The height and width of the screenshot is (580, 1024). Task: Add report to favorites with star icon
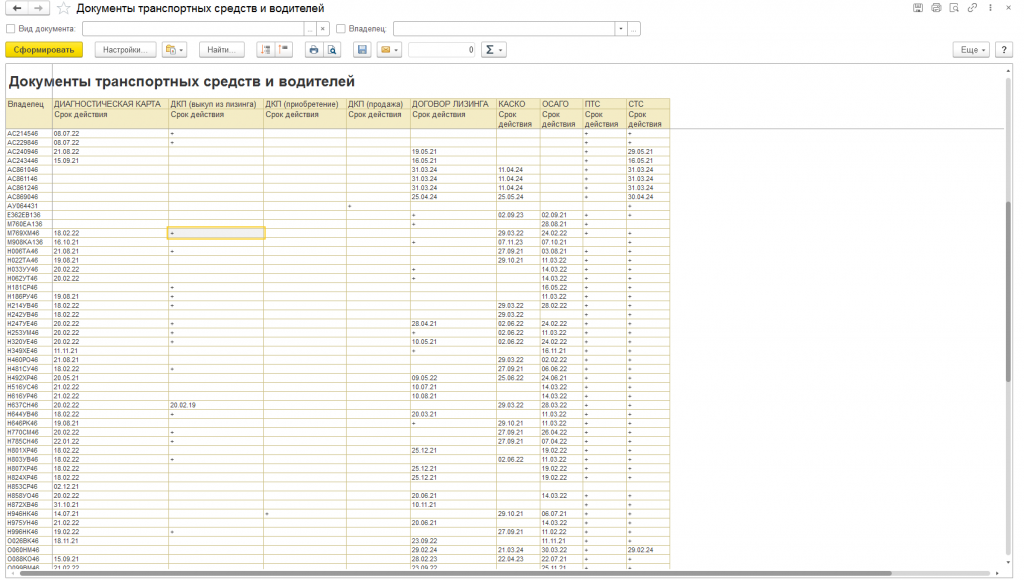click(x=65, y=8)
